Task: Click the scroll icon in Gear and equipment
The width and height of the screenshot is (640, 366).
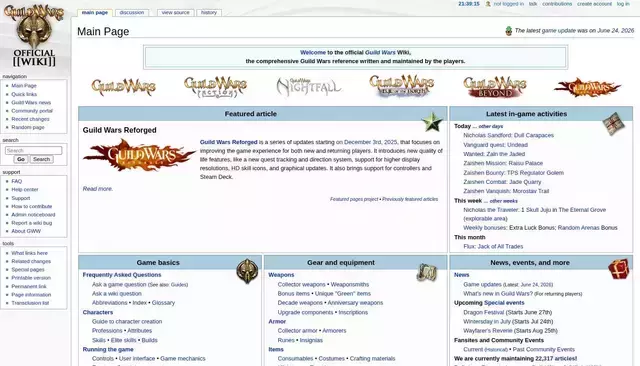Action: (427, 273)
